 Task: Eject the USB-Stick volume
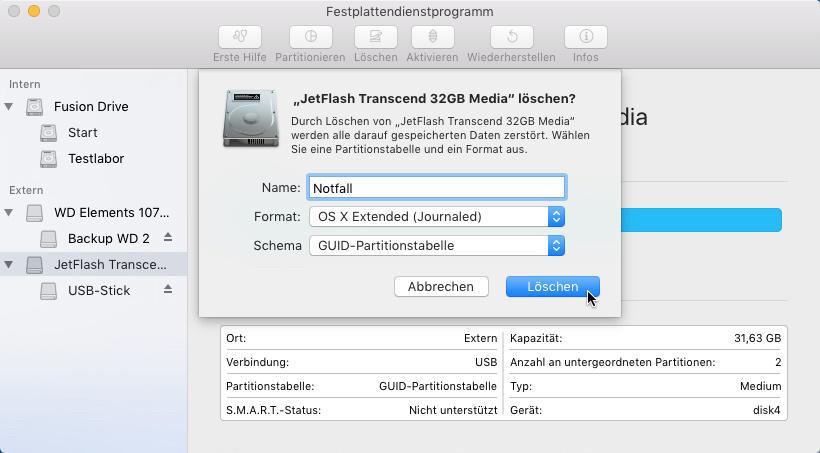168,289
